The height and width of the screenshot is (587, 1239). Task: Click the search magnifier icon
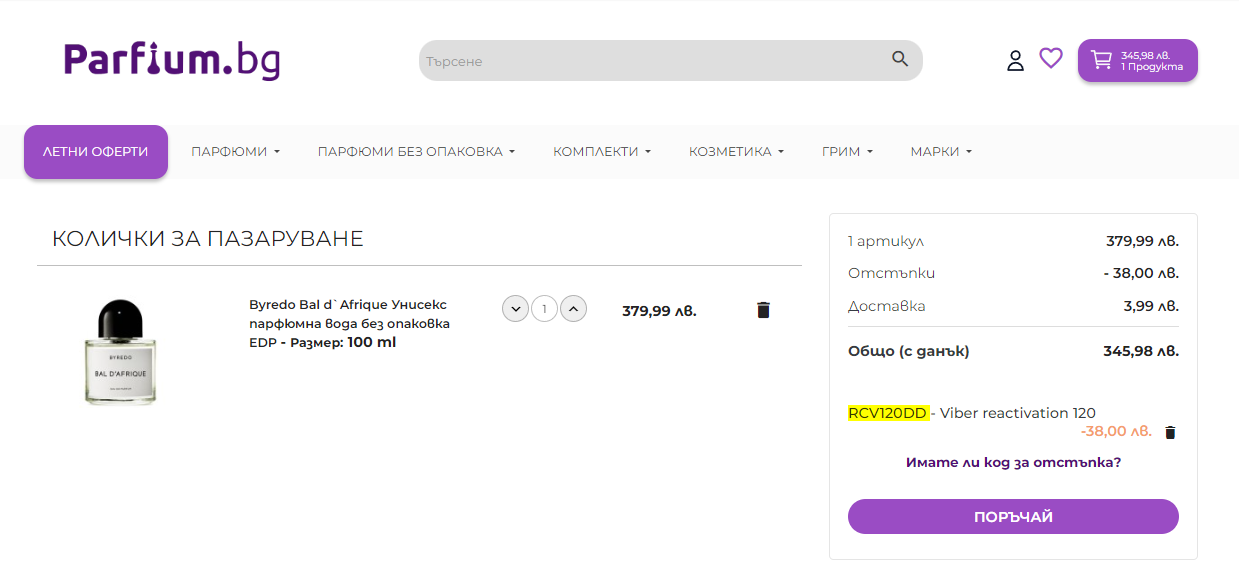coord(900,60)
